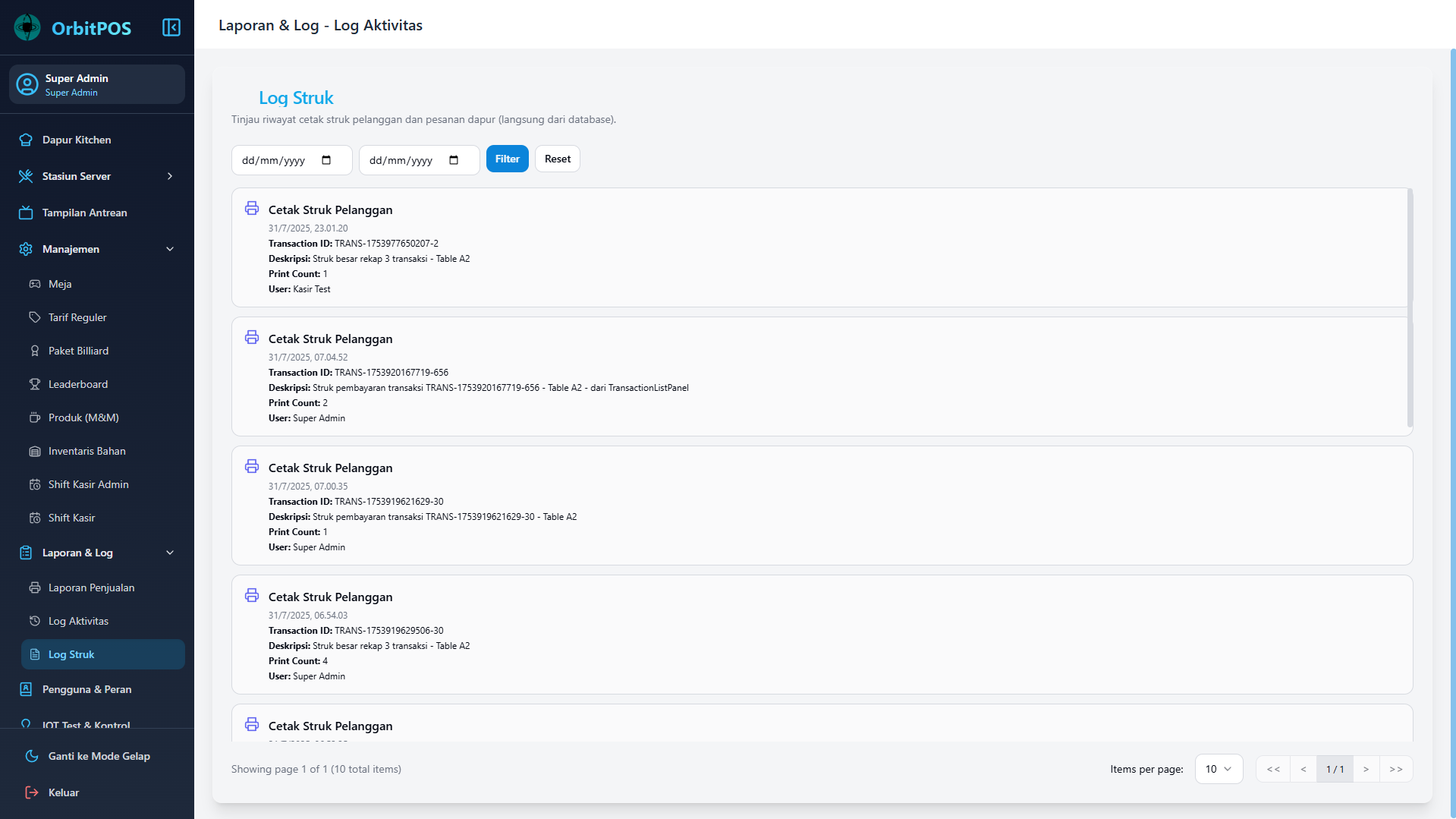The width and height of the screenshot is (1456, 819).
Task: Open Laporan Penjualan via its printer icon
Action: tap(35, 587)
